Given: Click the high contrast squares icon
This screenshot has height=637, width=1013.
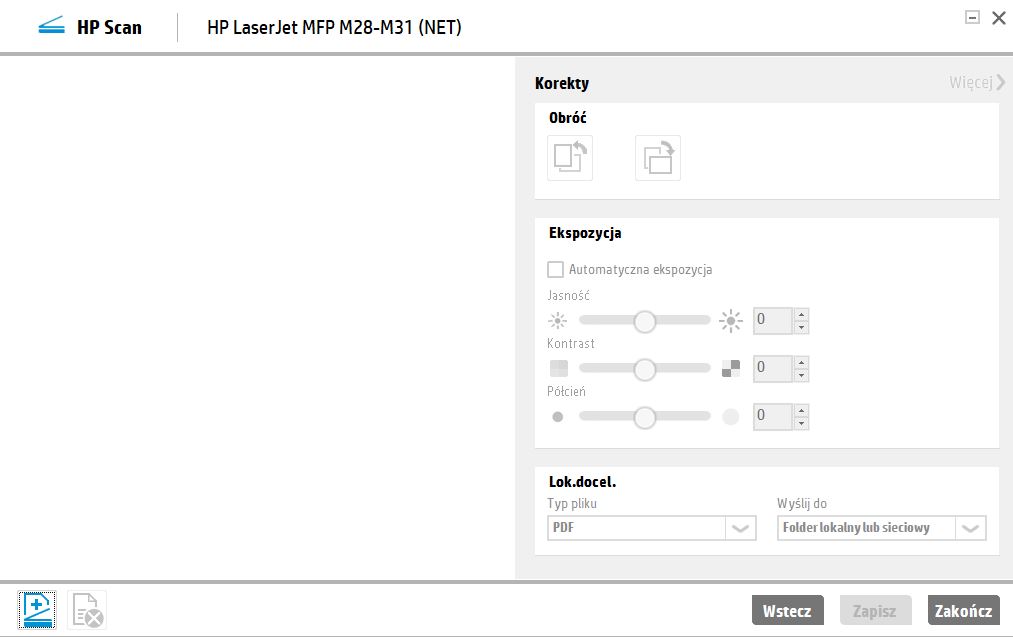Looking at the screenshot, I should [731, 368].
